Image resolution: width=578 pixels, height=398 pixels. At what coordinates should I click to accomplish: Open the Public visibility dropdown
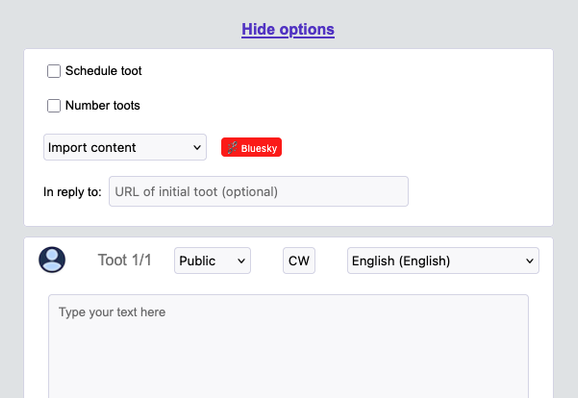coord(212,261)
